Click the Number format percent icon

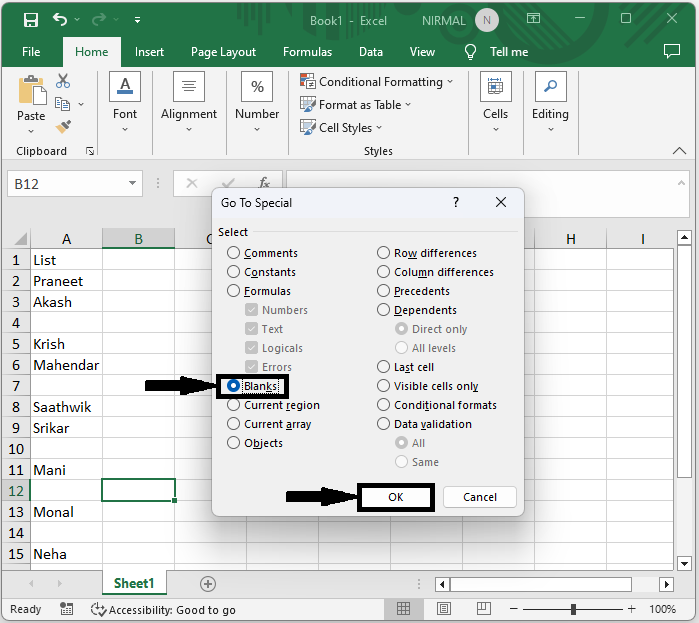257,87
